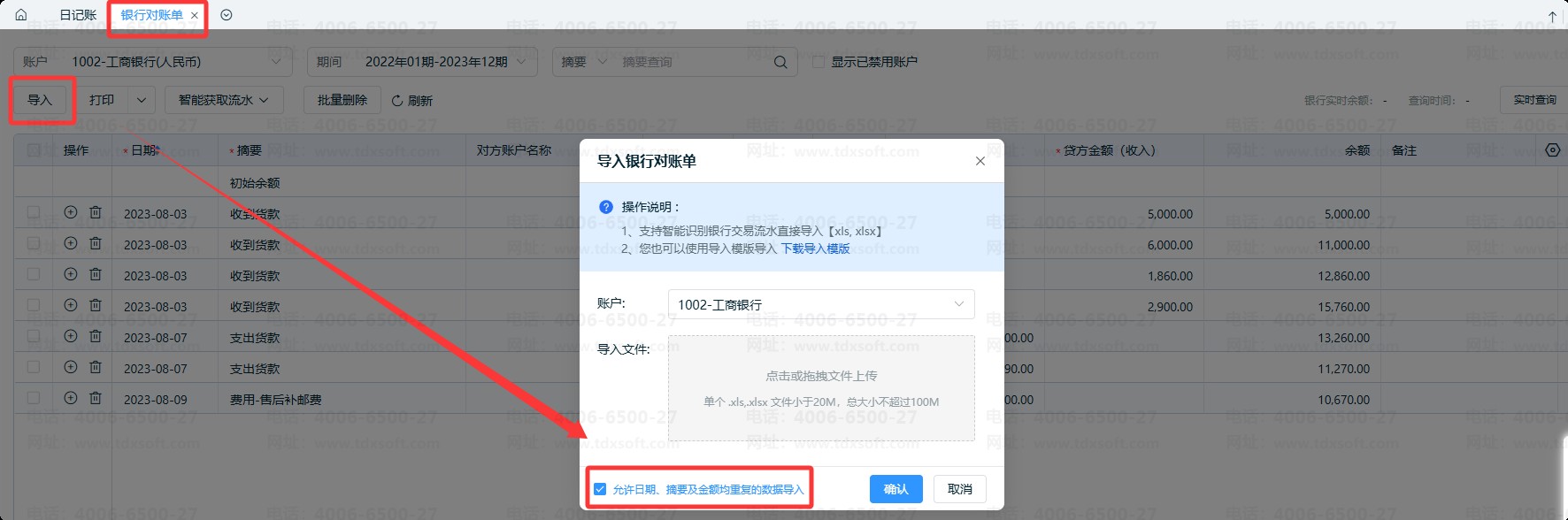Screen dimensions: 1568x520
Task: Add a row below the 余额 11,270.00 row
Action: (71, 367)
